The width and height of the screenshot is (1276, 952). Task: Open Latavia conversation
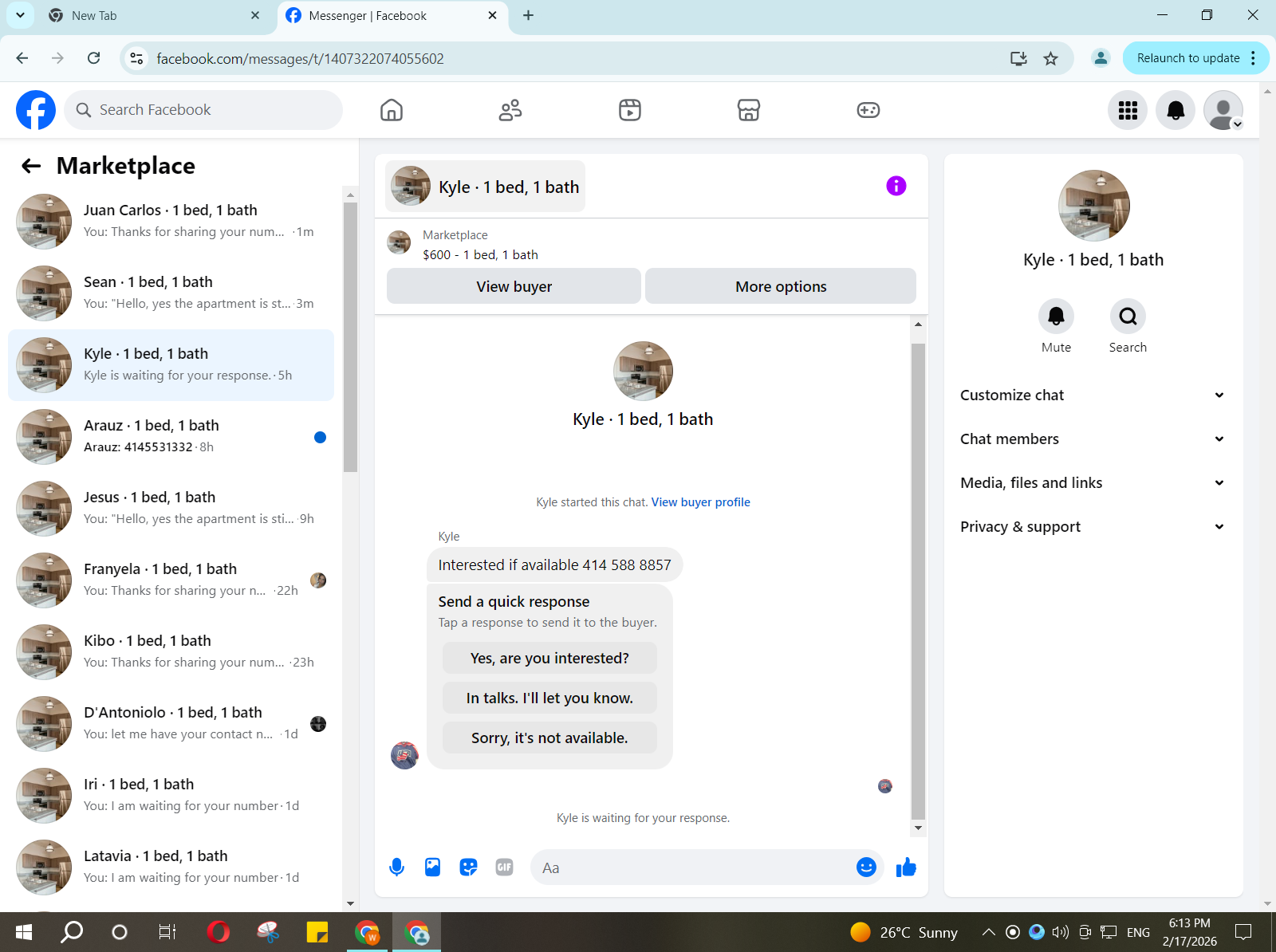(x=171, y=867)
